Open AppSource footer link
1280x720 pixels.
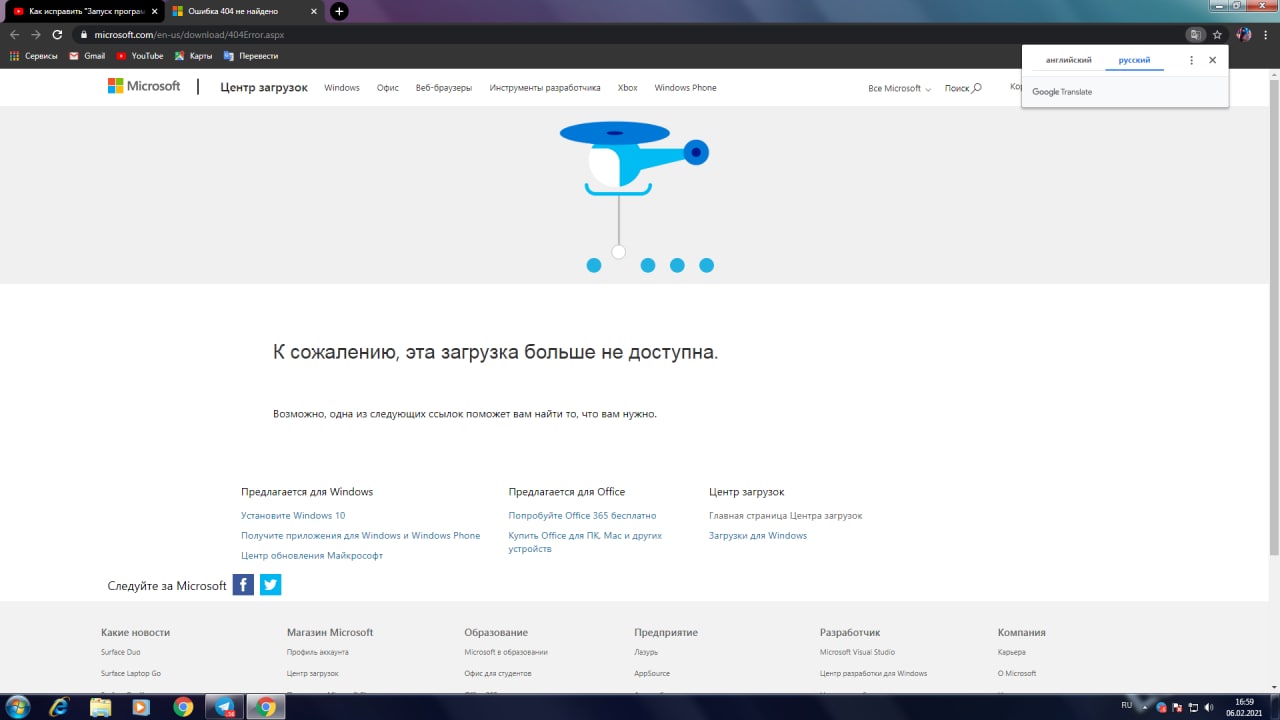pos(652,673)
